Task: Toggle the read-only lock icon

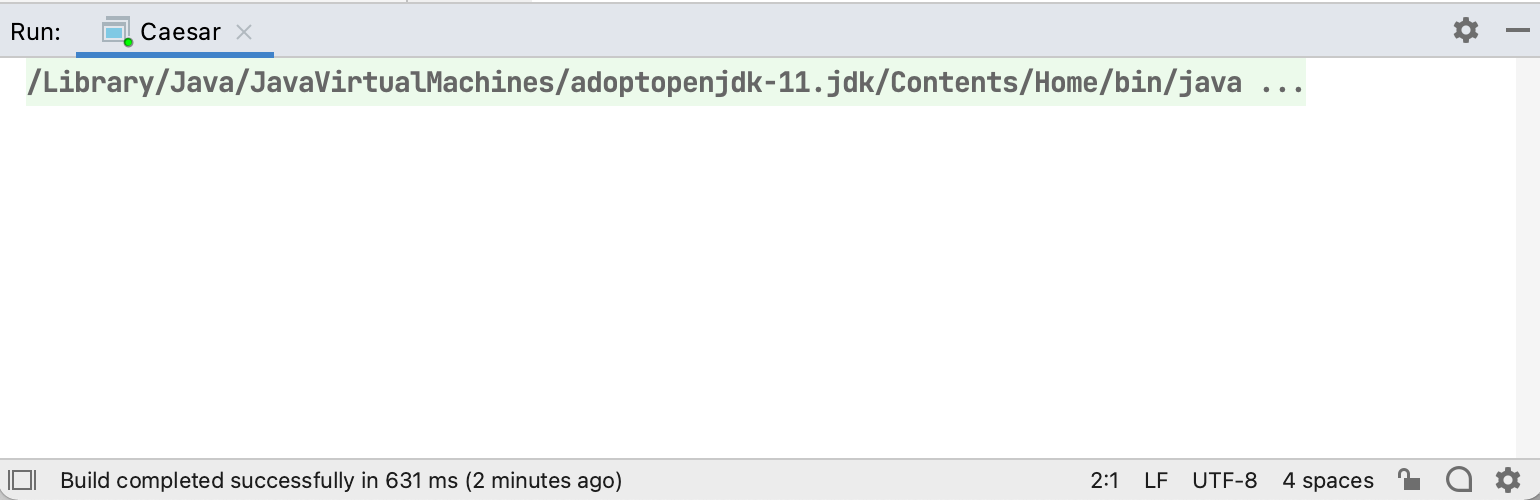Action: click(1408, 481)
